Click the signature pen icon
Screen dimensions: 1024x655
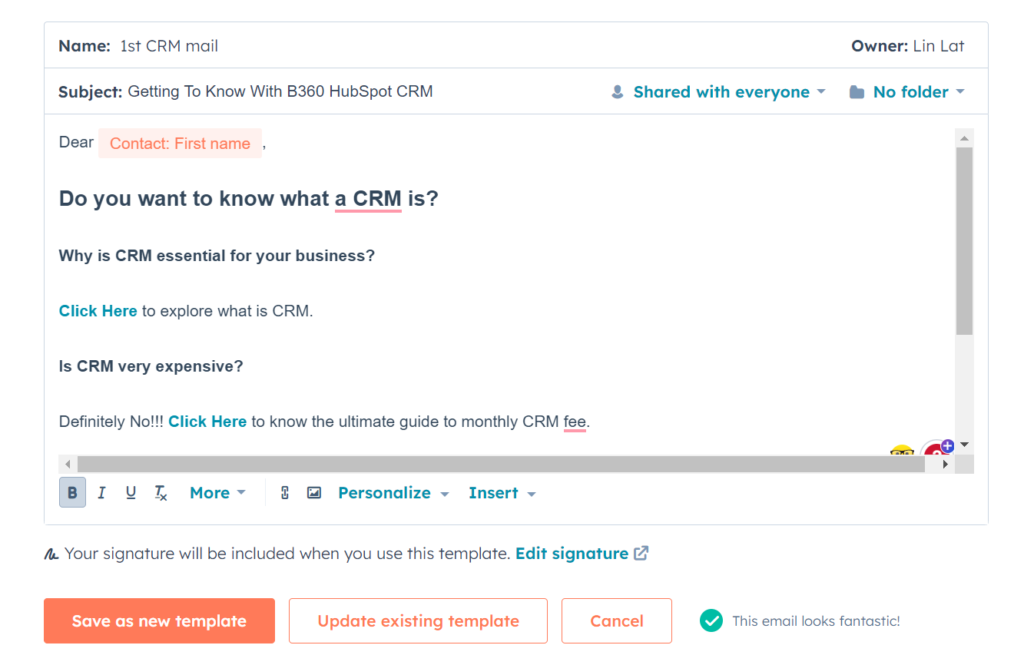click(x=51, y=554)
